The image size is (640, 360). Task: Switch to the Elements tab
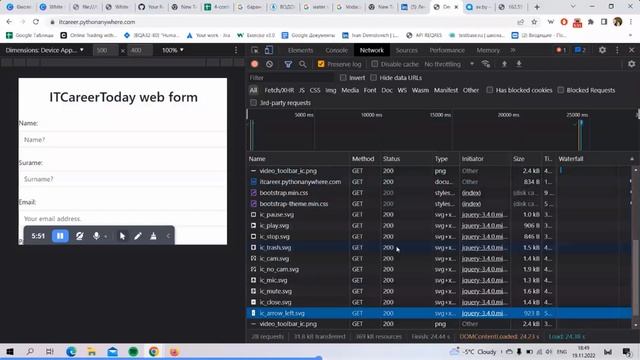tap(300, 50)
